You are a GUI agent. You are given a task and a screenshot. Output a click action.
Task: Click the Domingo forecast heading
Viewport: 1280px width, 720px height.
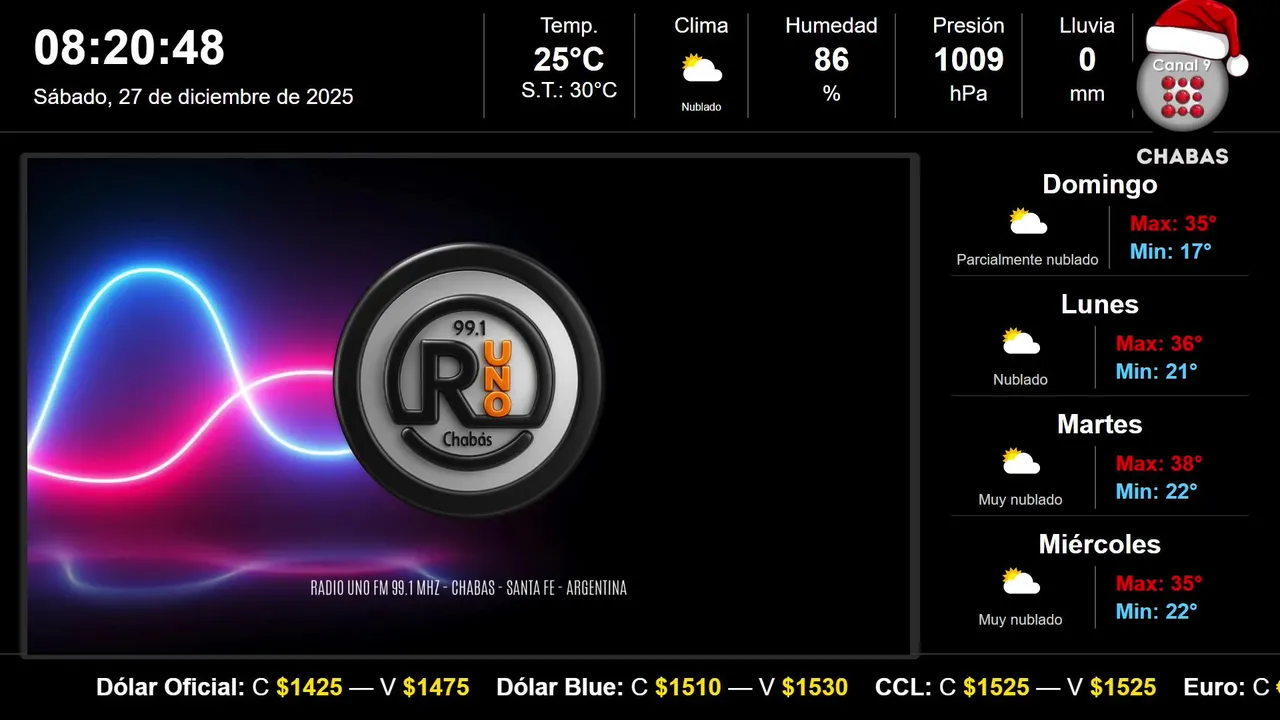pos(1100,184)
